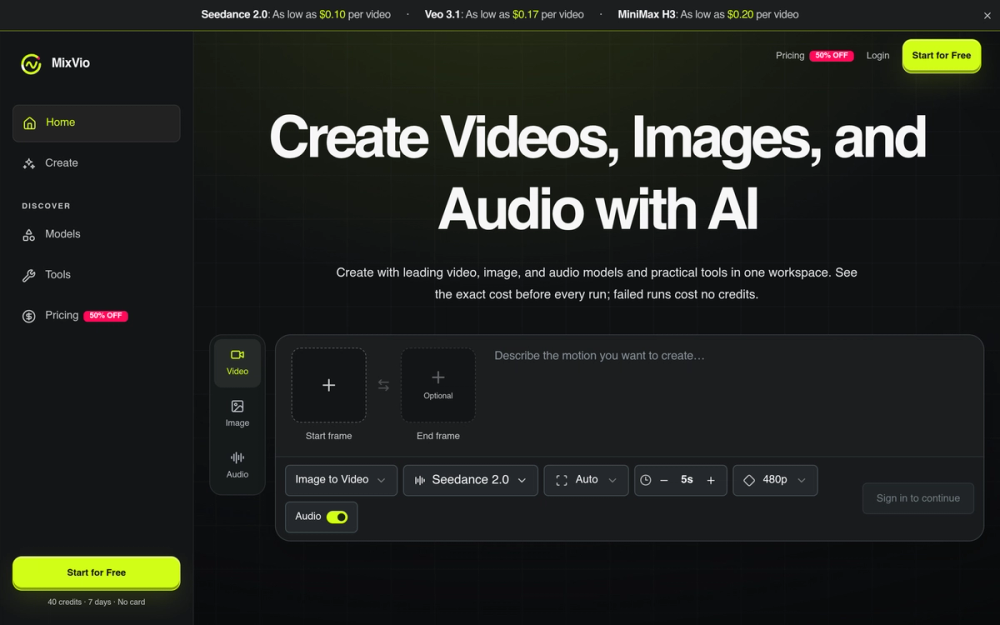Switch to Audio generation mode
1000x625 pixels.
click(237, 465)
